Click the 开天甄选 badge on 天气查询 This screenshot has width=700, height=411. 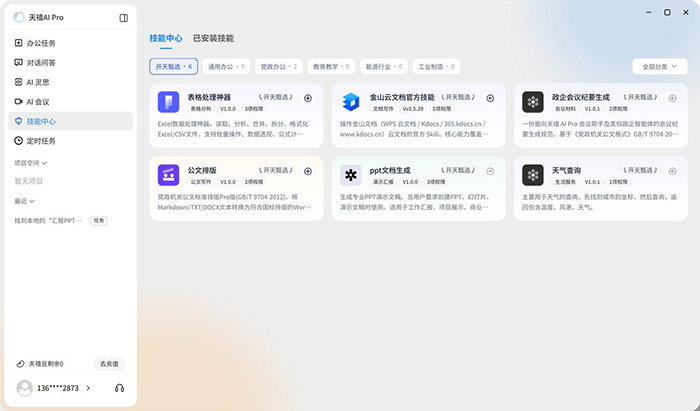click(640, 170)
